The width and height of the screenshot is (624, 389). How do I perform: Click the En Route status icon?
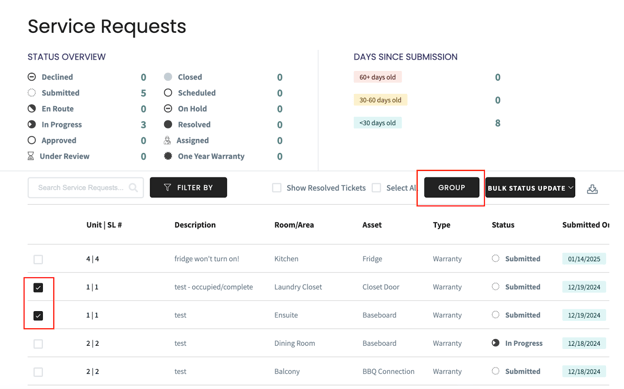pyautogui.click(x=31, y=109)
